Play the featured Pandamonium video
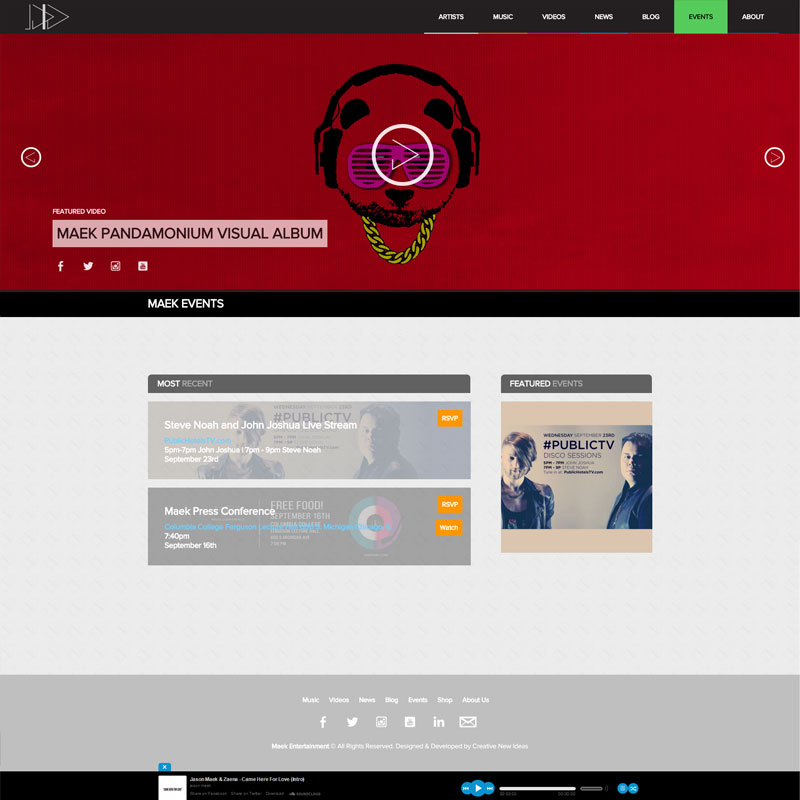 (401, 155)
